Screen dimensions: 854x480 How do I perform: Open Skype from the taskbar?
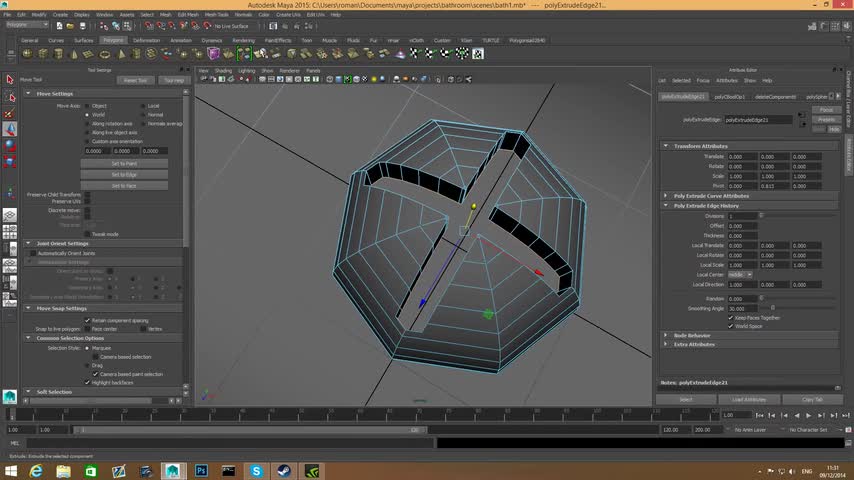257,470
